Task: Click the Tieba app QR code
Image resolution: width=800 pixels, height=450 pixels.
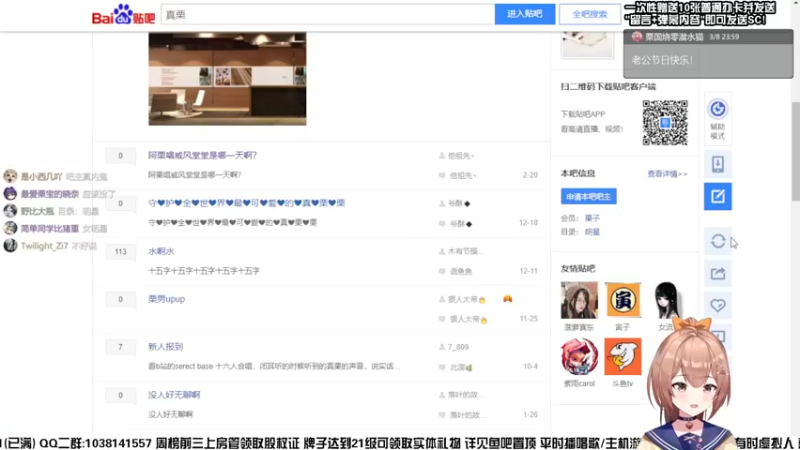Action: pyautogui.click(x=665, y=122)
